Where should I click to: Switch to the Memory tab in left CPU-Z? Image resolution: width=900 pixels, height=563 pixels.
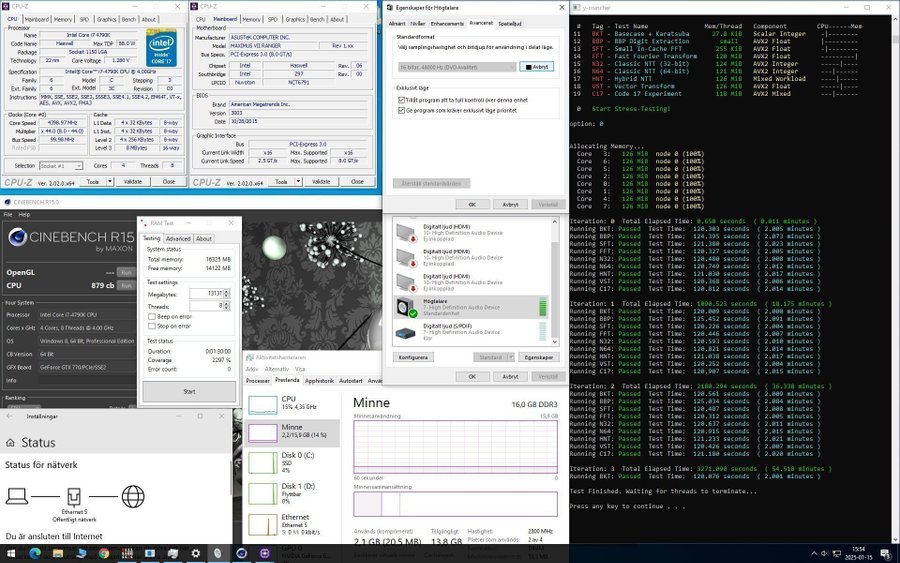point(62,19)
